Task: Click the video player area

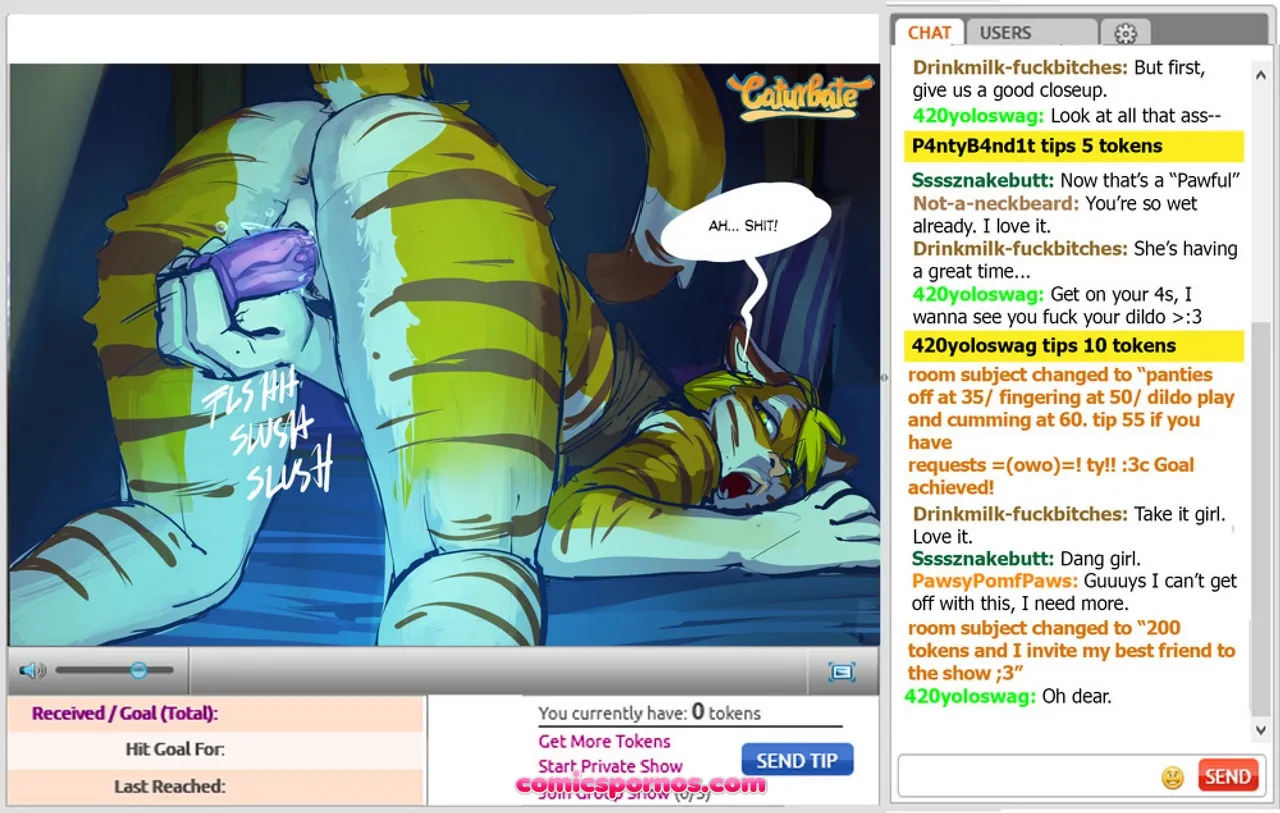Action: (x=444, y=355)
